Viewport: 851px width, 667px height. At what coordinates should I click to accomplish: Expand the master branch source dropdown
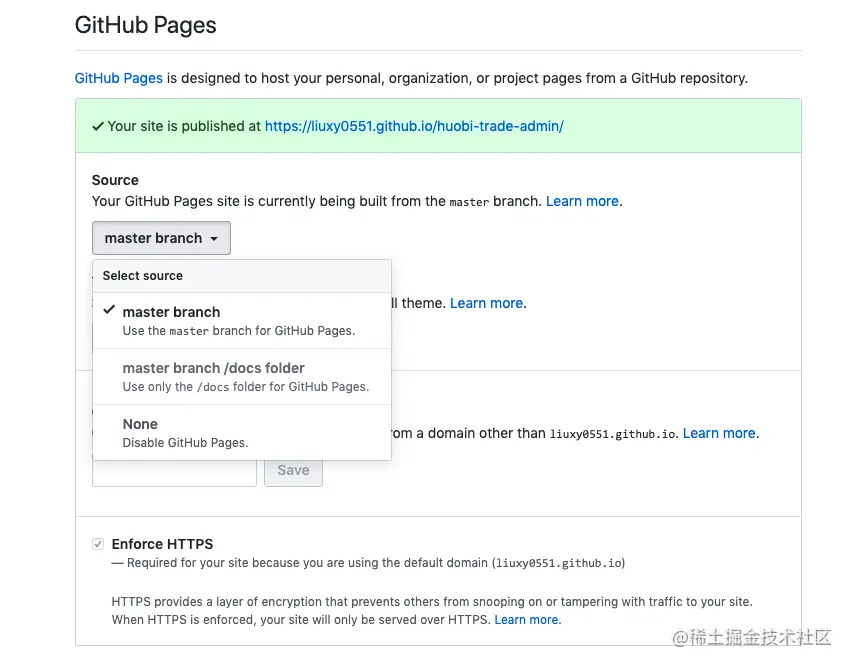tap(161, 238)
